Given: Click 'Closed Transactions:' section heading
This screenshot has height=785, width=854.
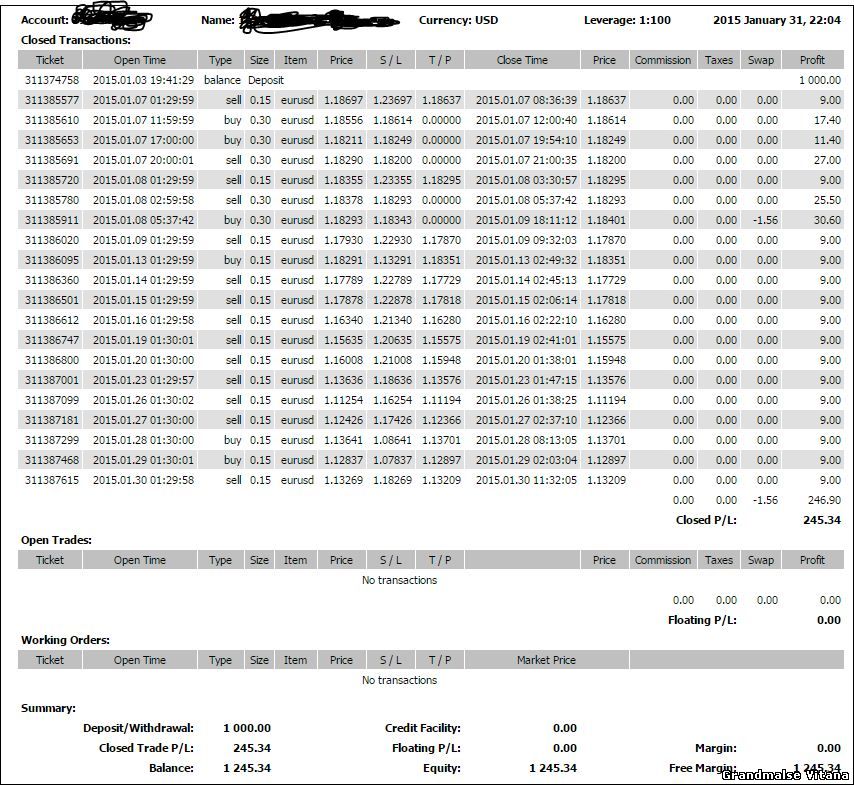Looking at the screenshot, I should 76,40.
